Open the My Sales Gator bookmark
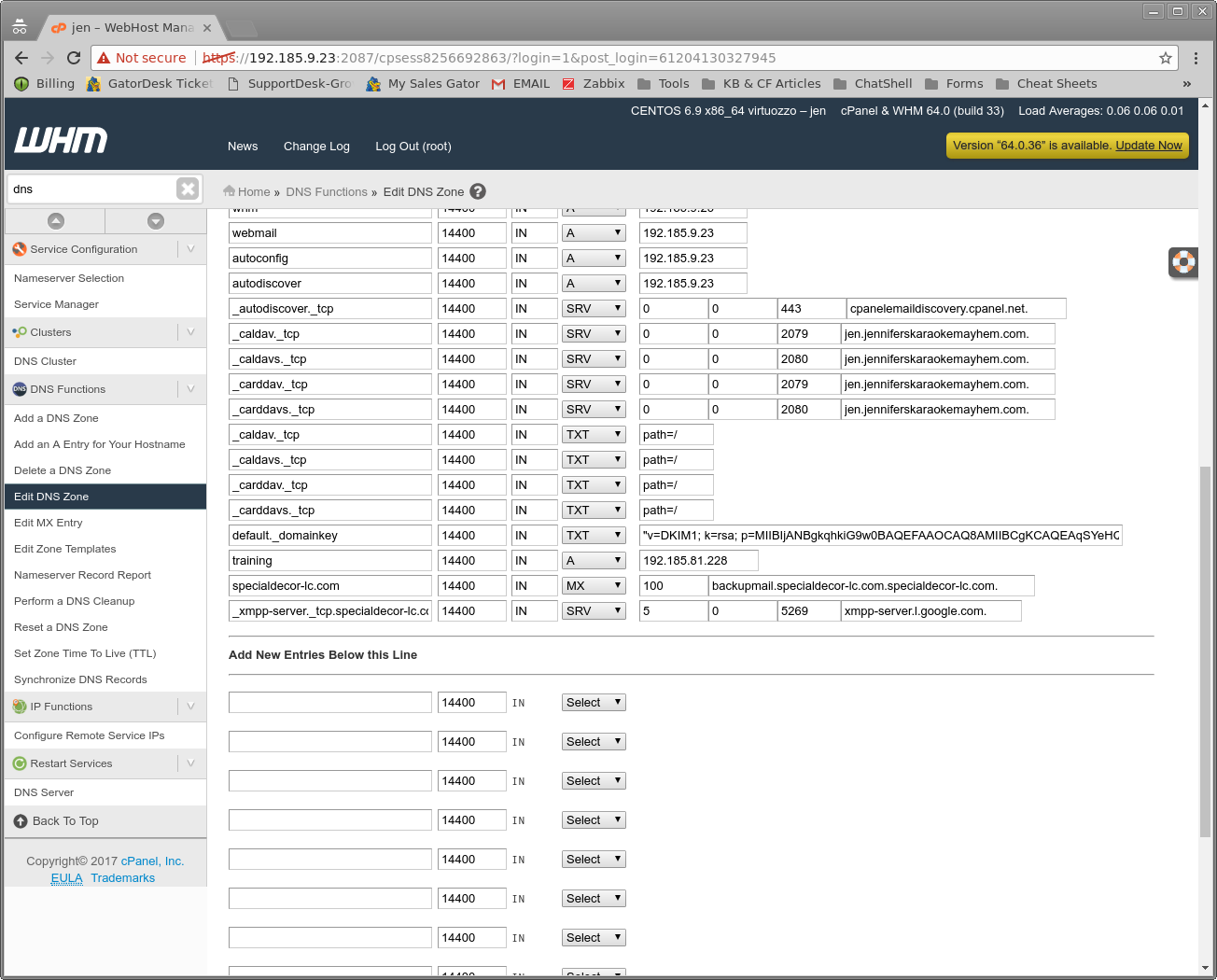The height and width of the screenshot is (980, 1217). [423, 83]
